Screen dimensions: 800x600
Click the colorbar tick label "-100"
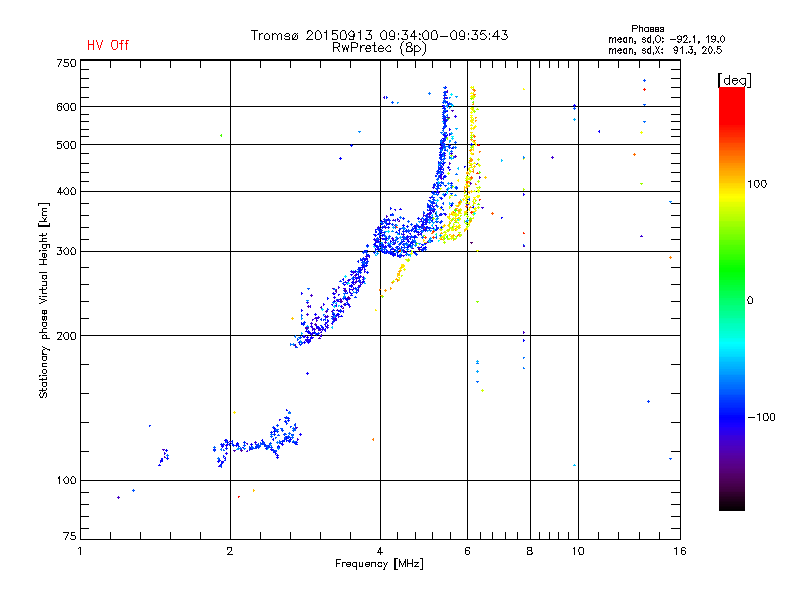[761, 417]
